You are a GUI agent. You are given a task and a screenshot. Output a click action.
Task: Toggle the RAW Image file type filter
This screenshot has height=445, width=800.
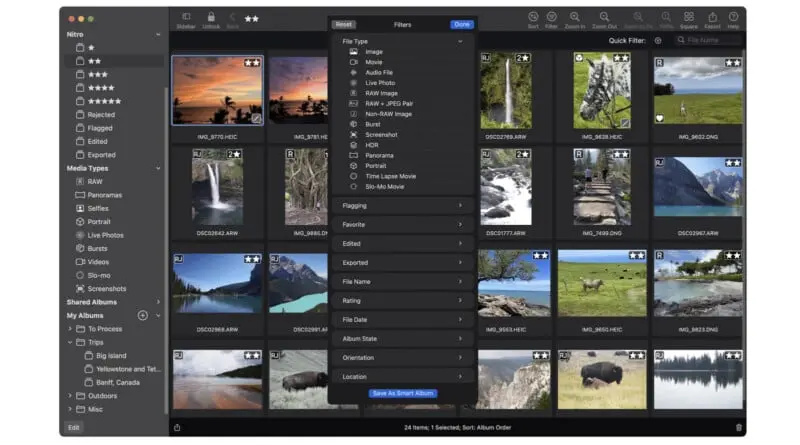(381, 93)
